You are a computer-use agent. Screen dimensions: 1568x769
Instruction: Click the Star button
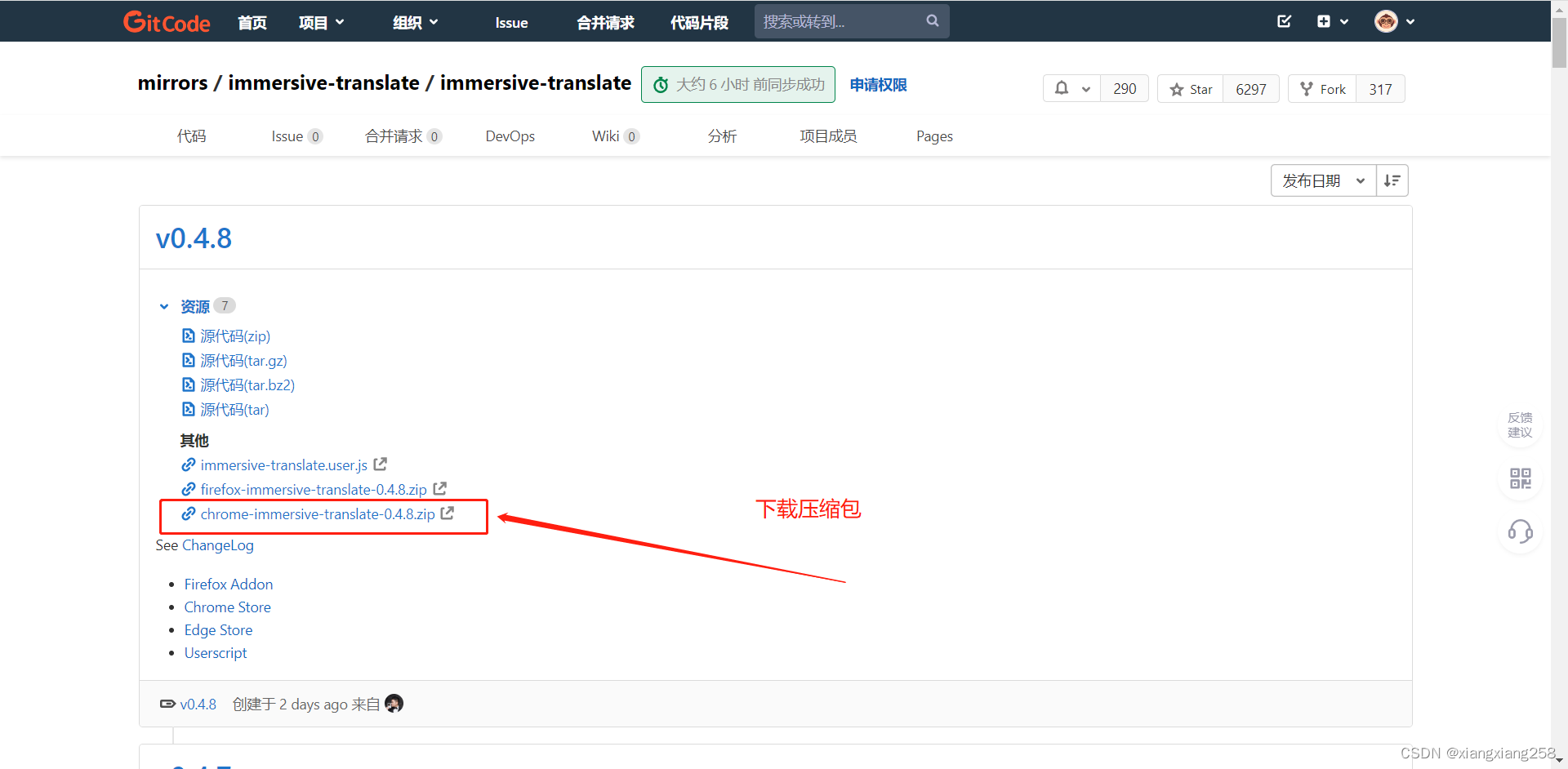coord(1191,89)
